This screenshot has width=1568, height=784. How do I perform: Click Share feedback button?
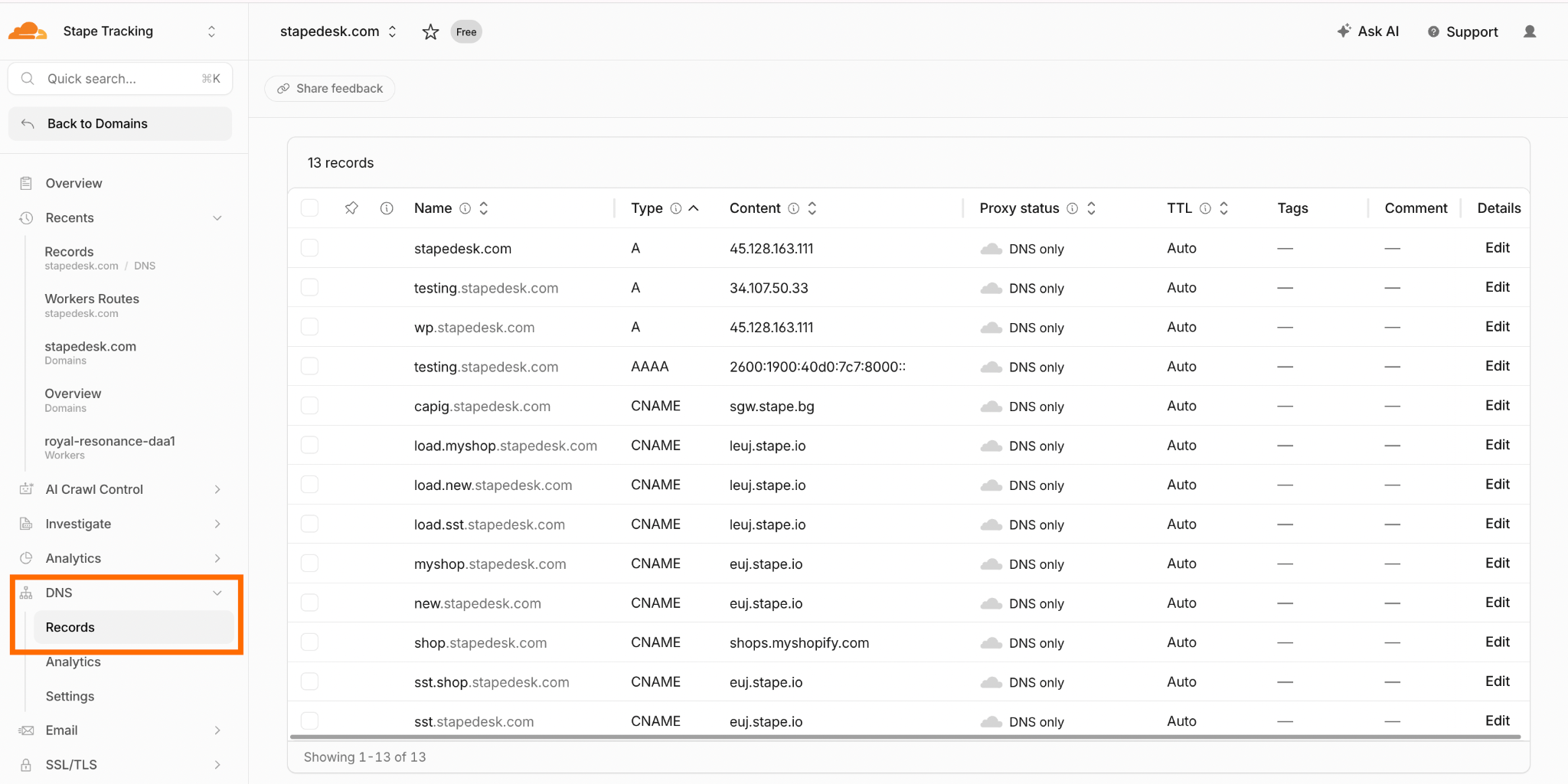coord(330,89)
